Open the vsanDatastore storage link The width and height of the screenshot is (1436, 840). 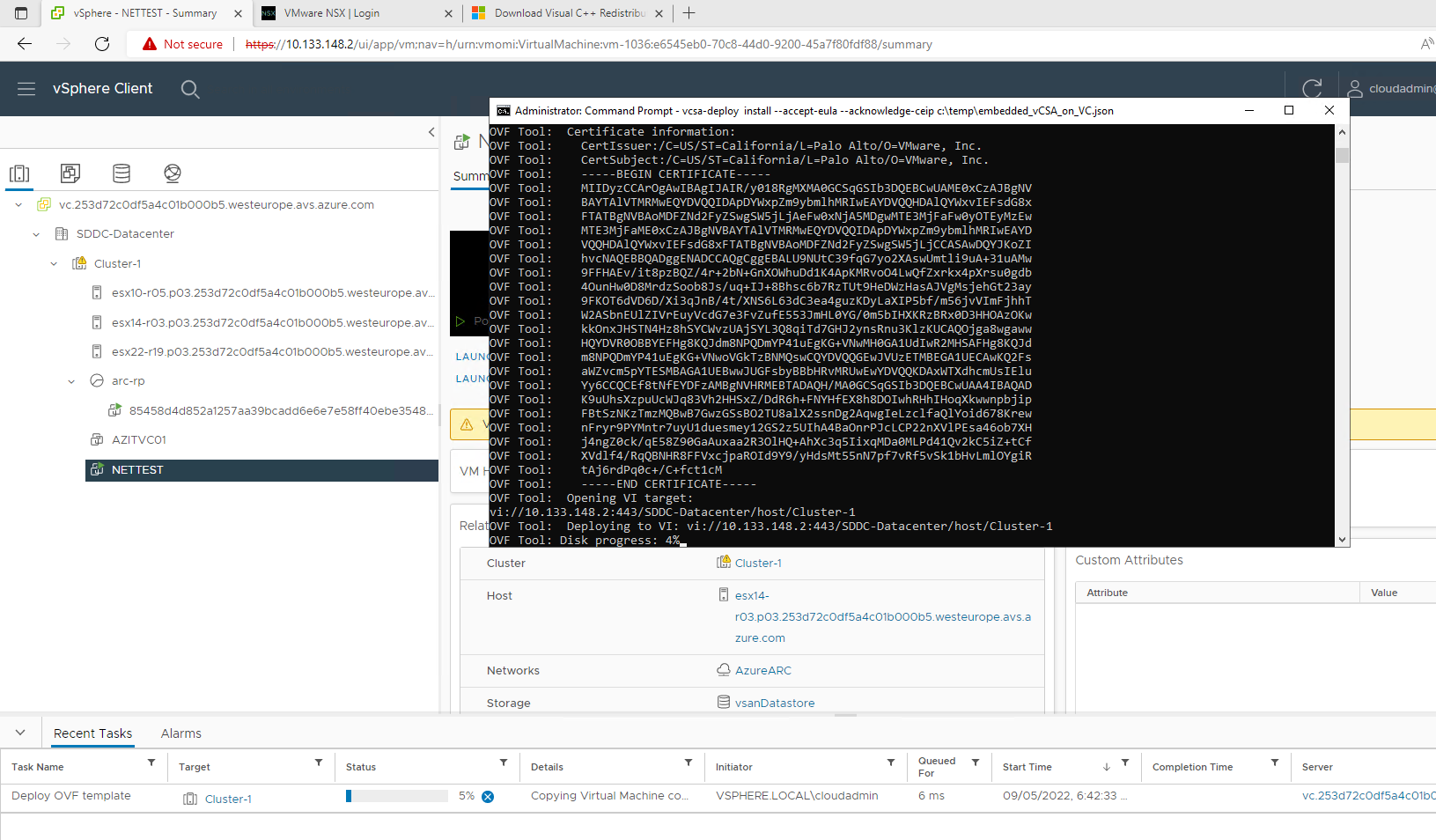774,704
